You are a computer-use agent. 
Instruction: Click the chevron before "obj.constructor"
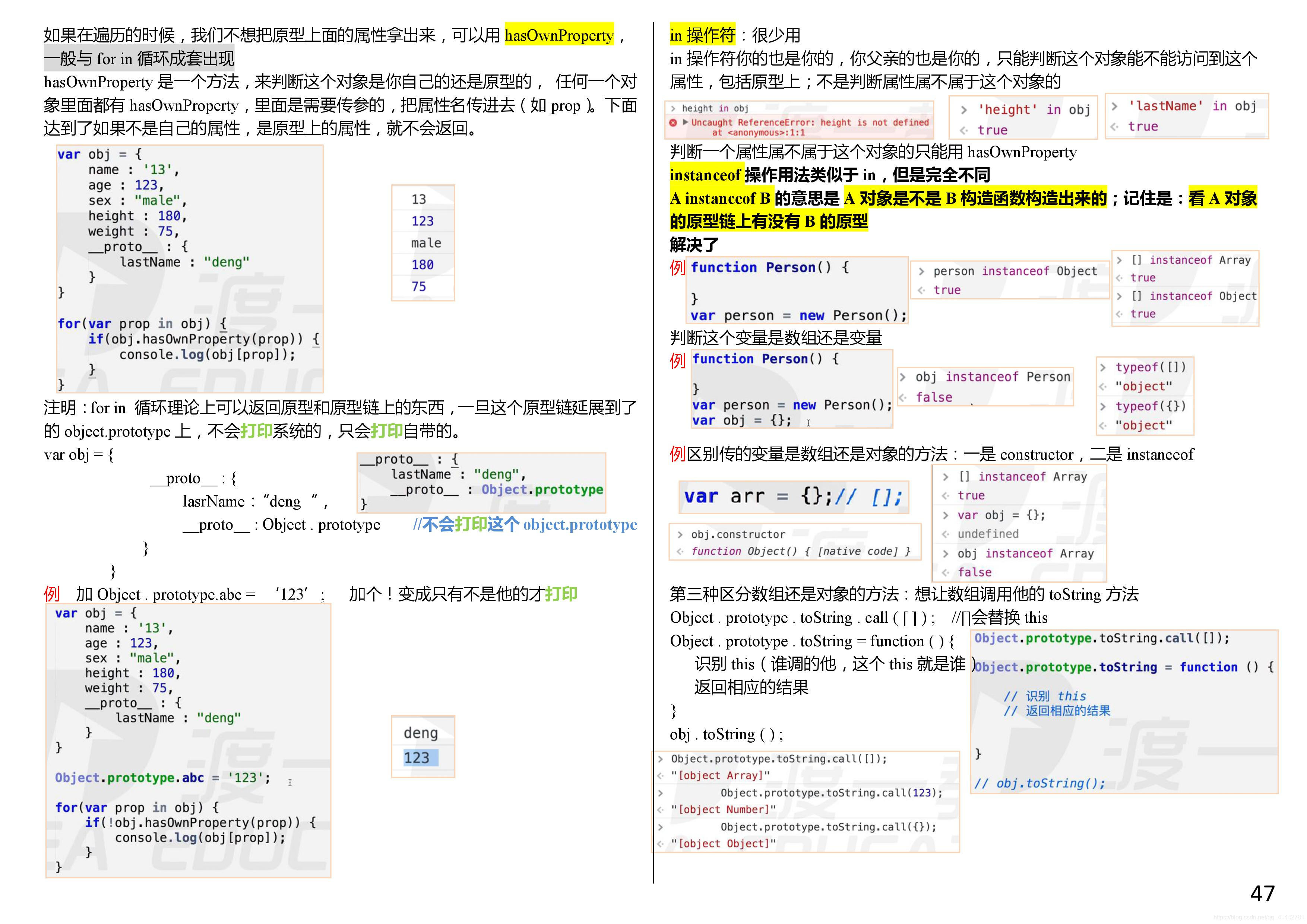click(680, 534)
